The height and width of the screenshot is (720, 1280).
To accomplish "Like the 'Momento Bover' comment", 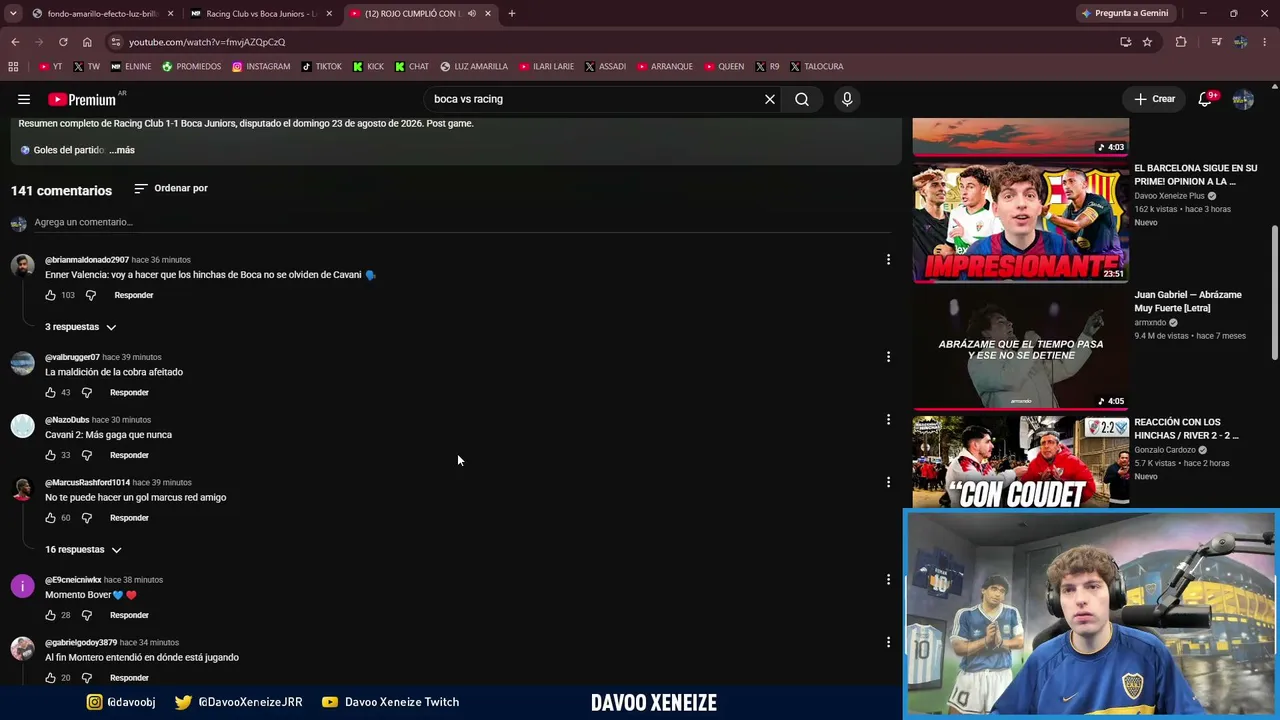I will (x=50, y=615).
